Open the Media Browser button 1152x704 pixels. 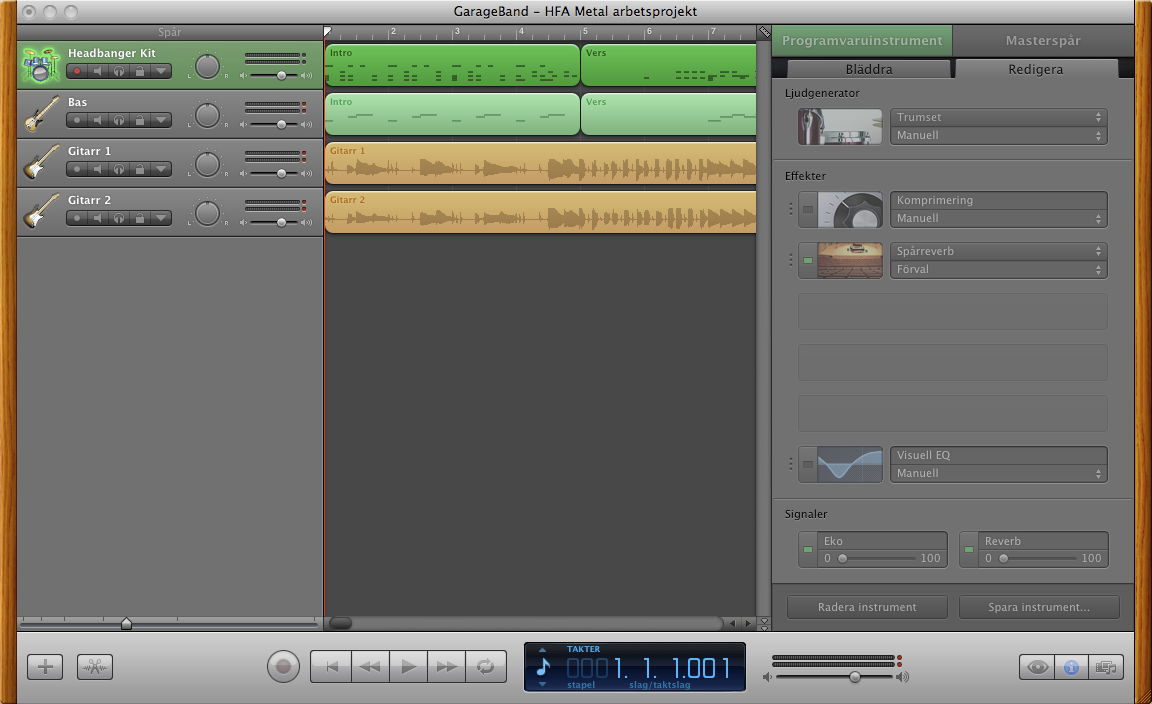1106,667
